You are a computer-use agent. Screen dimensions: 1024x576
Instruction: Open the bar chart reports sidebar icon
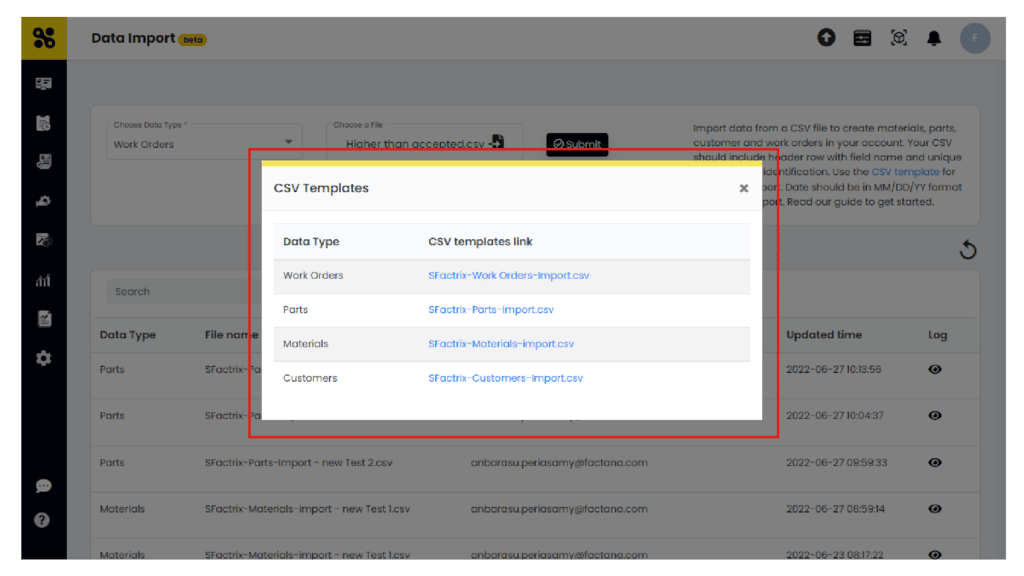[44, 280]
